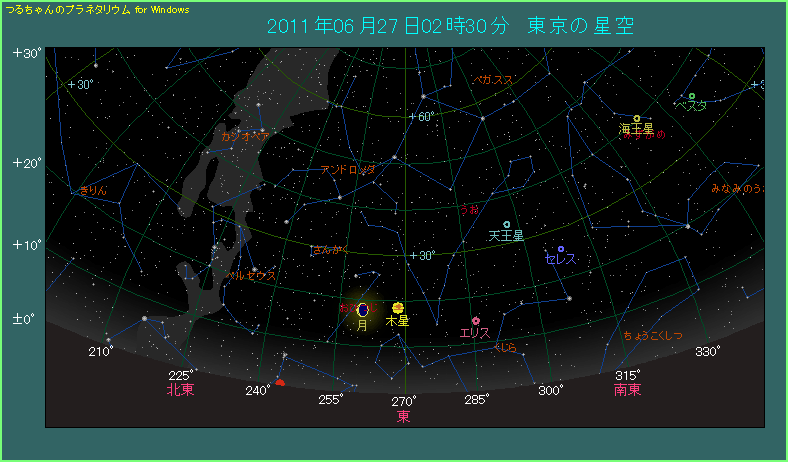Viewport: 788px width, 462px height.
Task: Click the 東 direction label below 270°
Action: tap(403, 416)
